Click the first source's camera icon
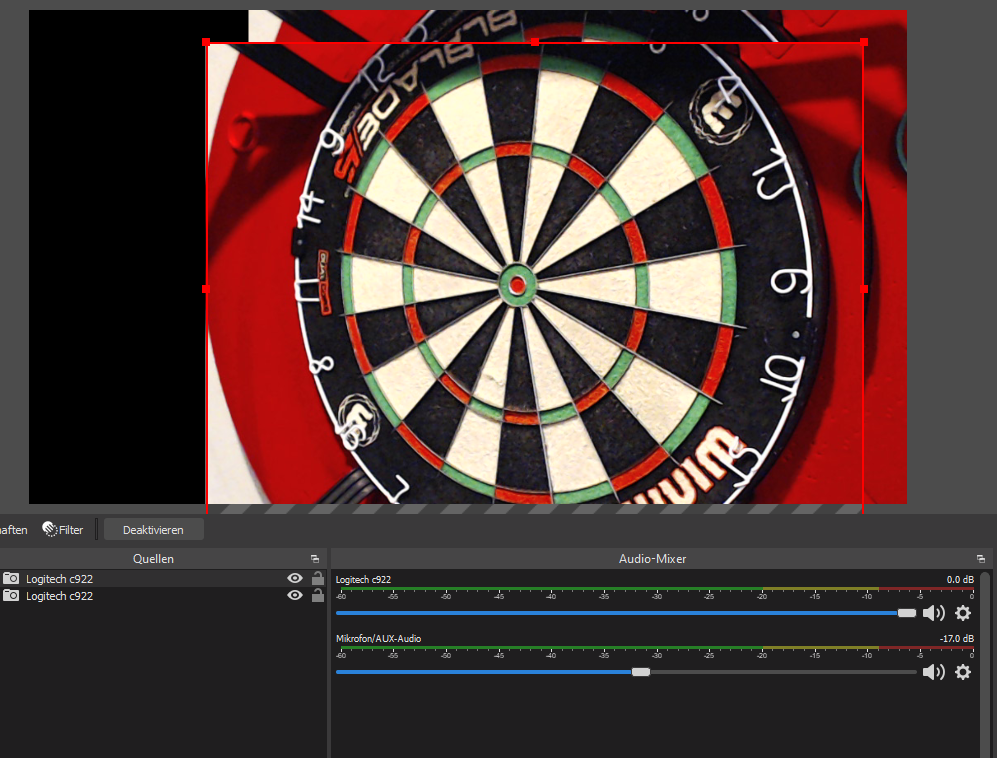This screenshot has height=758, width=997. click(11, 578)
